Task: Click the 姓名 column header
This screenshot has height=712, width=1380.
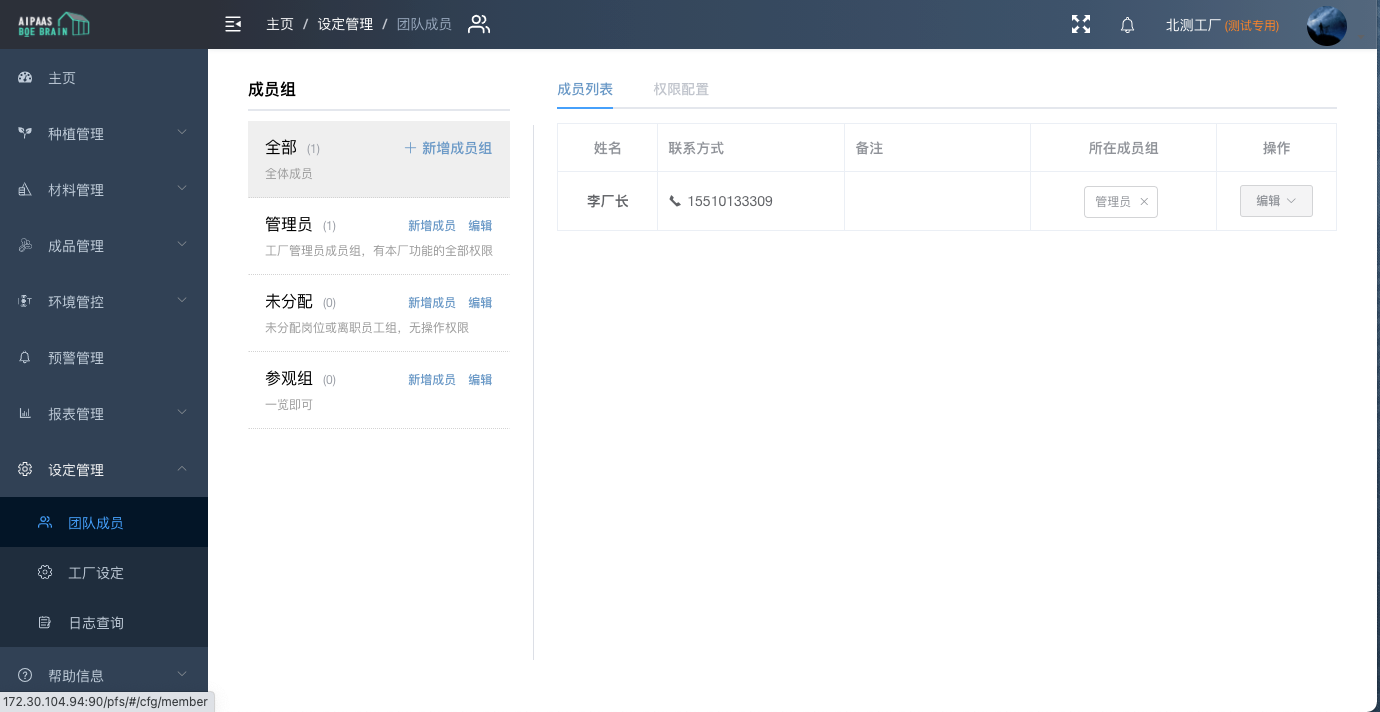Action: coord(607,148)
